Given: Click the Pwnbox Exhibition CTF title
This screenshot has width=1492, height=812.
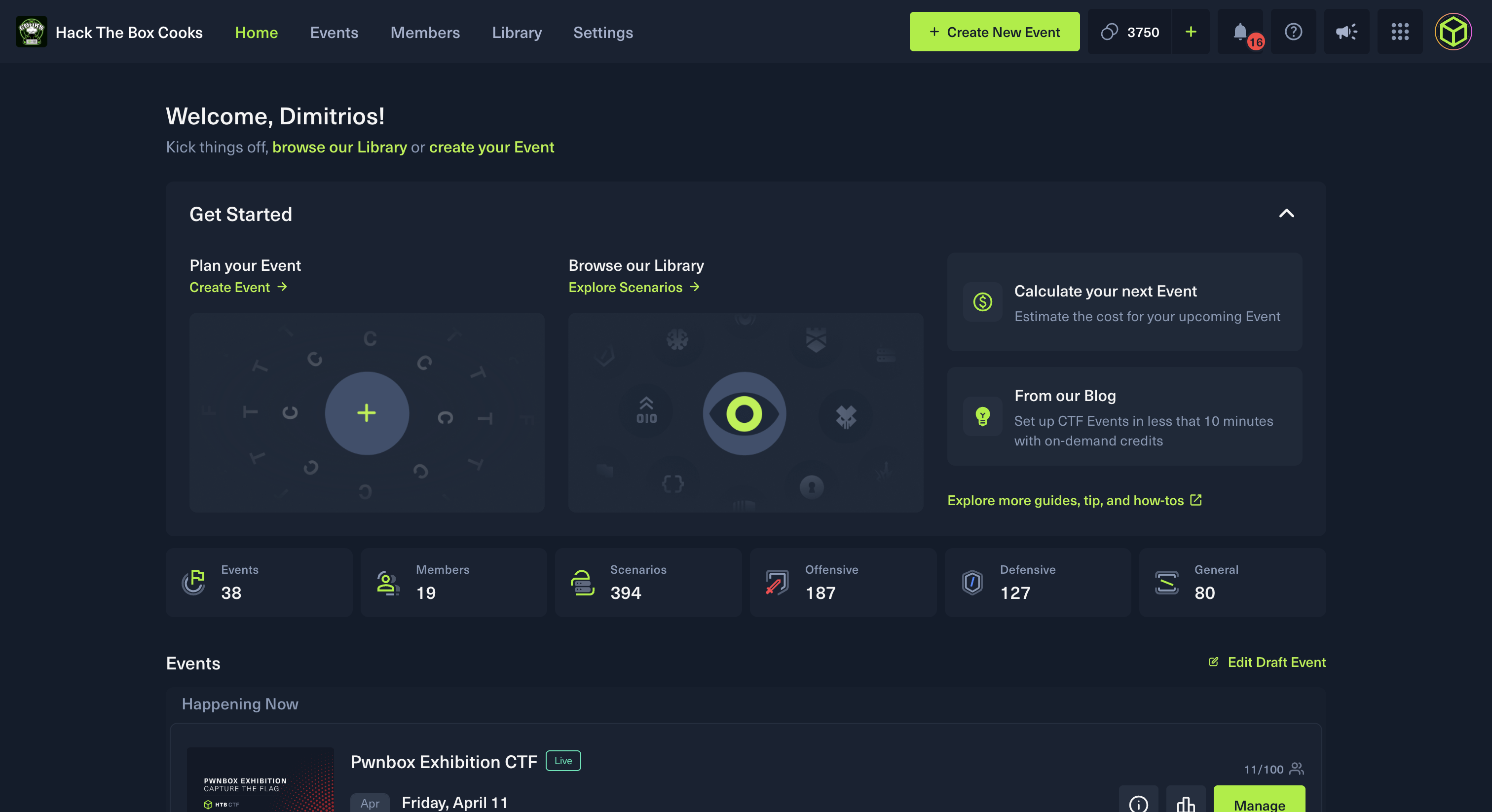Looking at the screenshot, I should pos(444,761).
